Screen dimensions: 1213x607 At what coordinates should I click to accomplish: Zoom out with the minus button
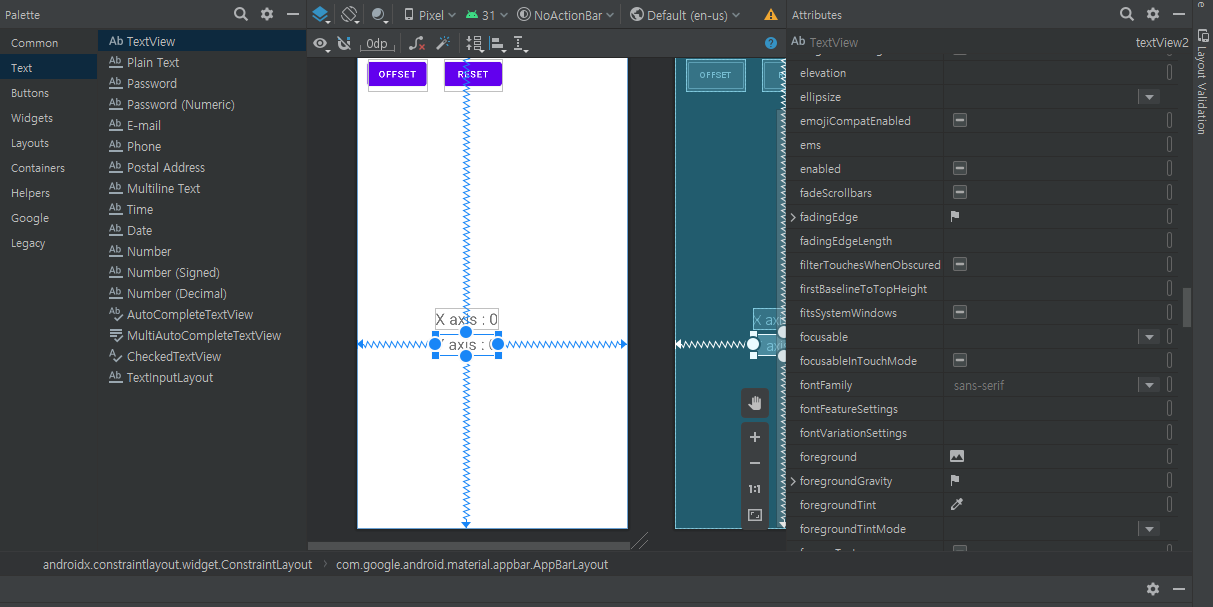[x=755, y=463]
